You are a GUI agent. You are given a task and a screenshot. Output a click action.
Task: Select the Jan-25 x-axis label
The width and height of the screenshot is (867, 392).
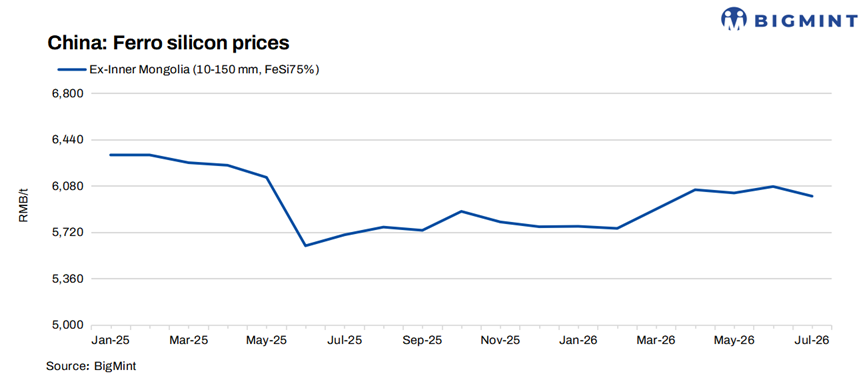110,341
